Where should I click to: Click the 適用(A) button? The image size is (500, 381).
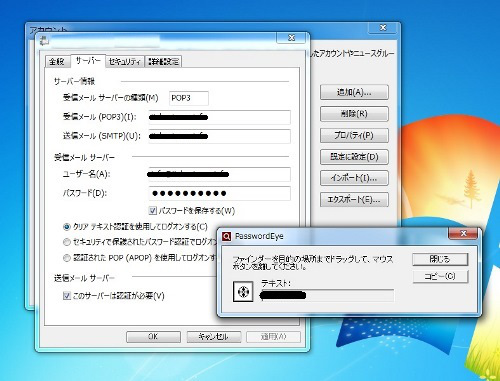(x=273, y=337)
